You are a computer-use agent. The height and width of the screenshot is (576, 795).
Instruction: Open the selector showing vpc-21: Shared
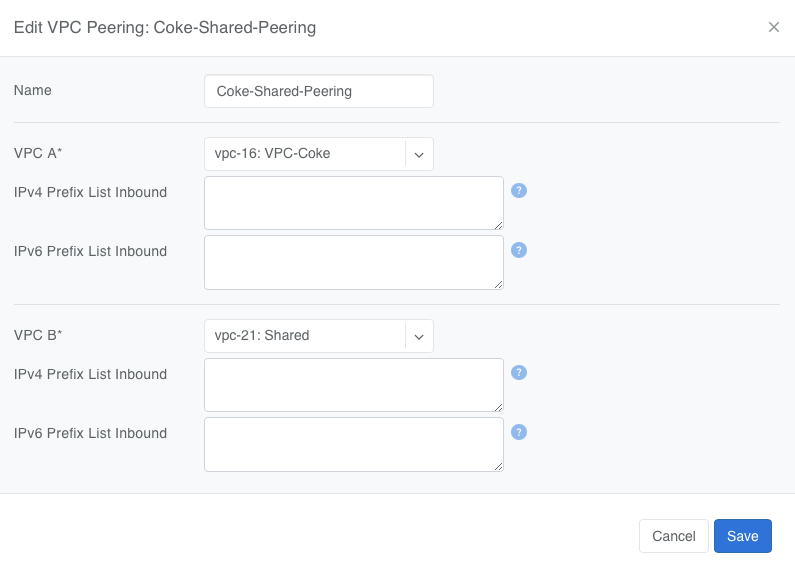pyautogui.click(x=305, y=336)
